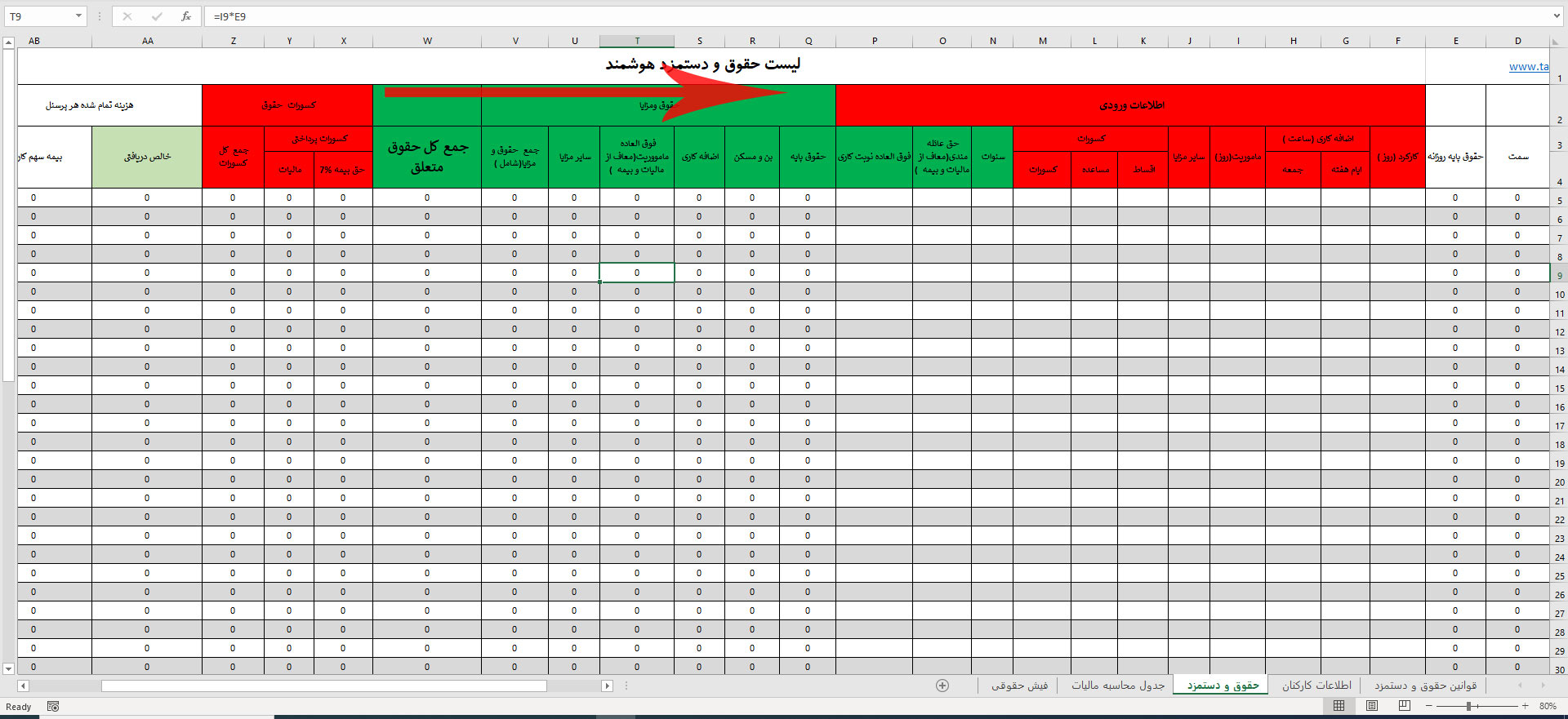
Task: Click the horizontal scrollbar thumb
Action: tap(323, 686)
